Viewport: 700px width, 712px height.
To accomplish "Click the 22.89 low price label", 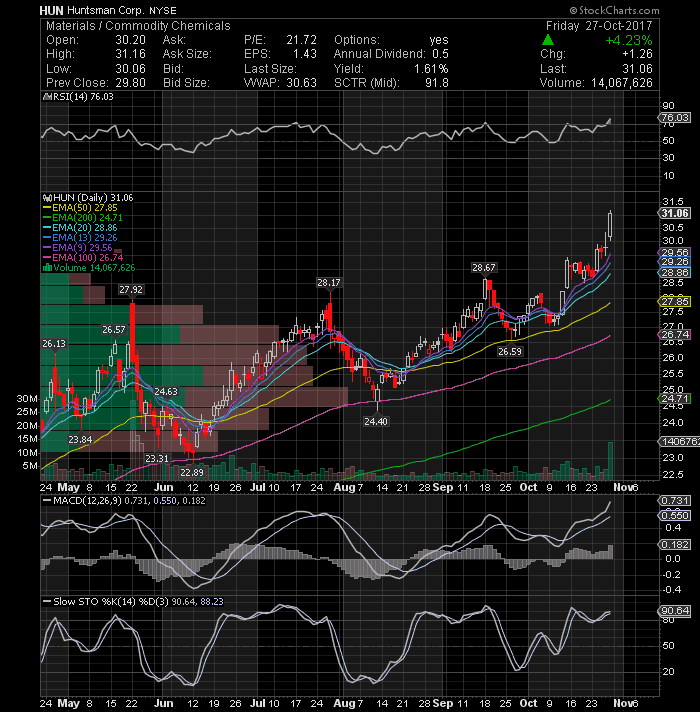I will click(x=192, y=472).
